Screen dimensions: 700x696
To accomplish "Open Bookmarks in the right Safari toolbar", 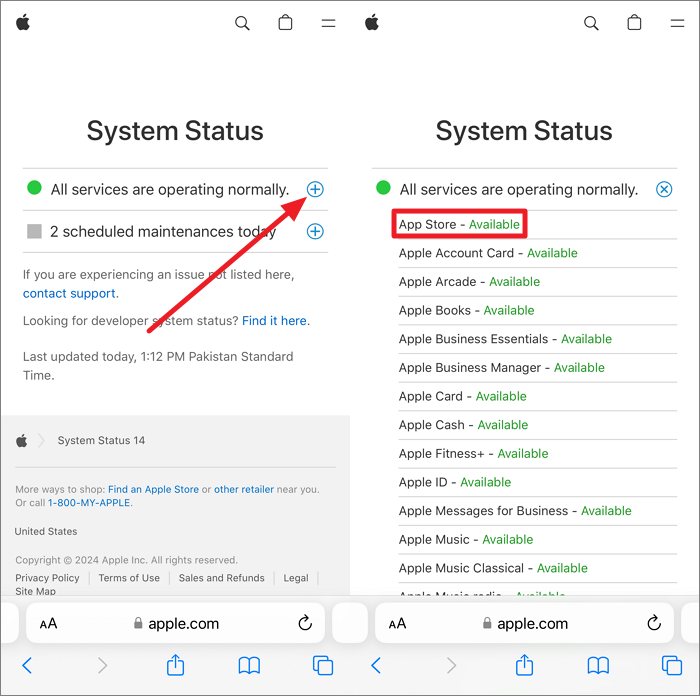I will click(x=598, y=665).
